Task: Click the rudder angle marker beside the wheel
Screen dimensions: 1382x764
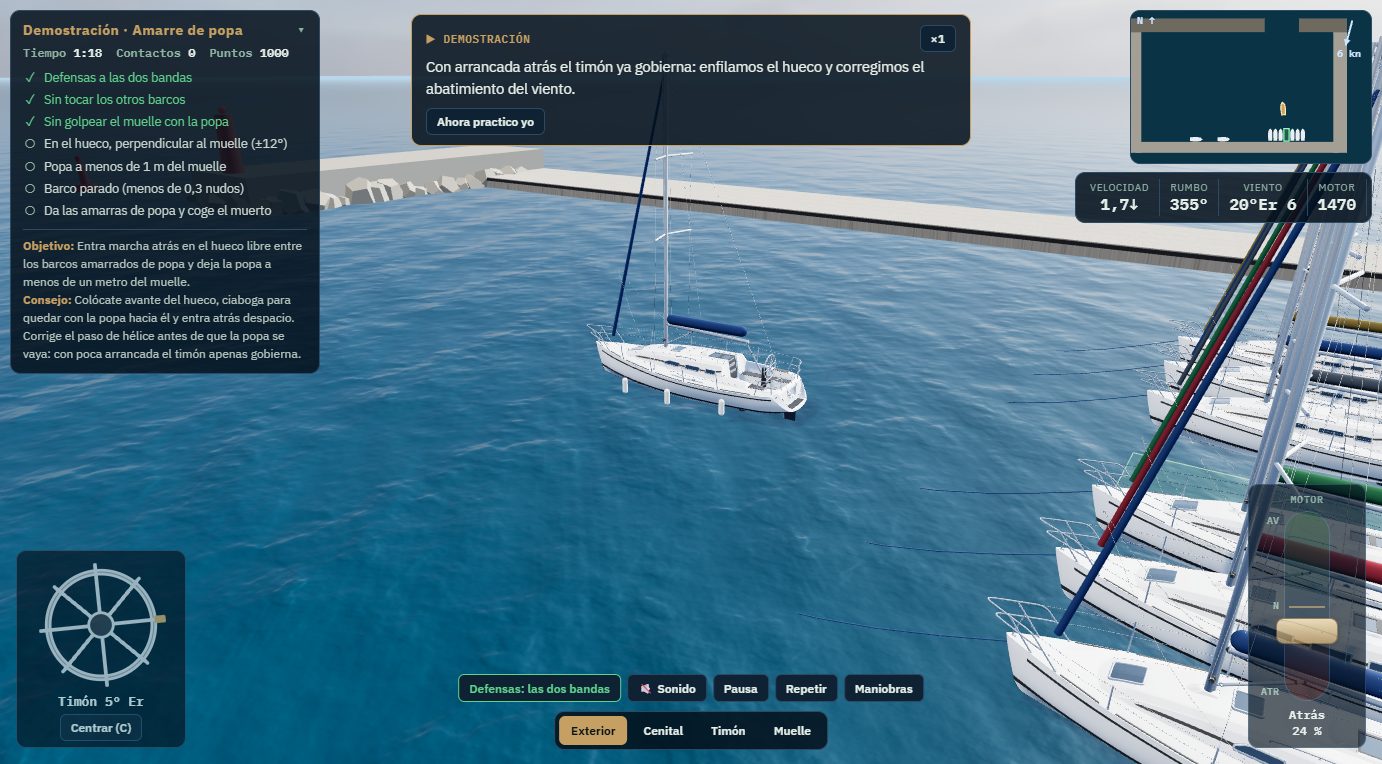Action: [160, 619]
